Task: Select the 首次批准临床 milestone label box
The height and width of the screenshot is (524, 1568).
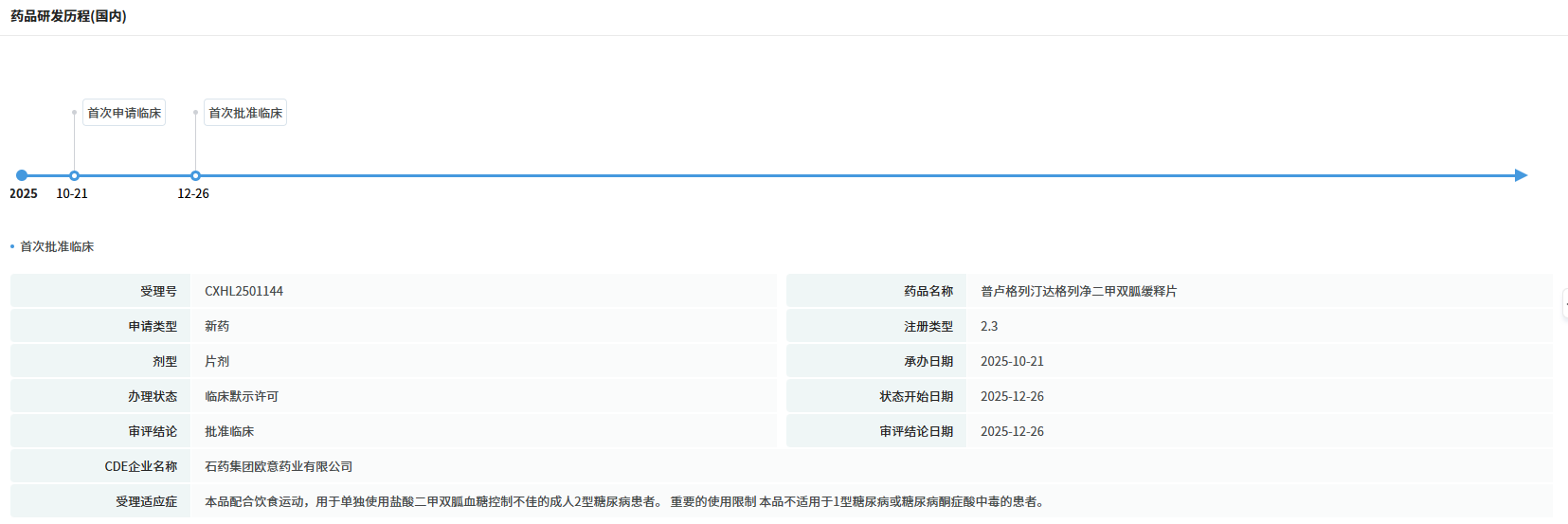Action: click(x=245, y=113)
